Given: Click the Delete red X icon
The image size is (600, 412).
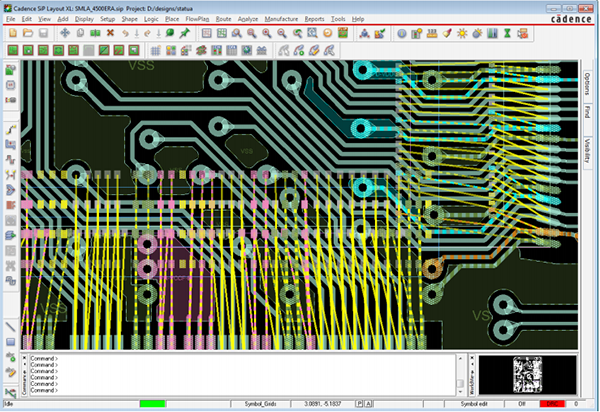Looking at the screenshot, I should (x=110, y=33).
